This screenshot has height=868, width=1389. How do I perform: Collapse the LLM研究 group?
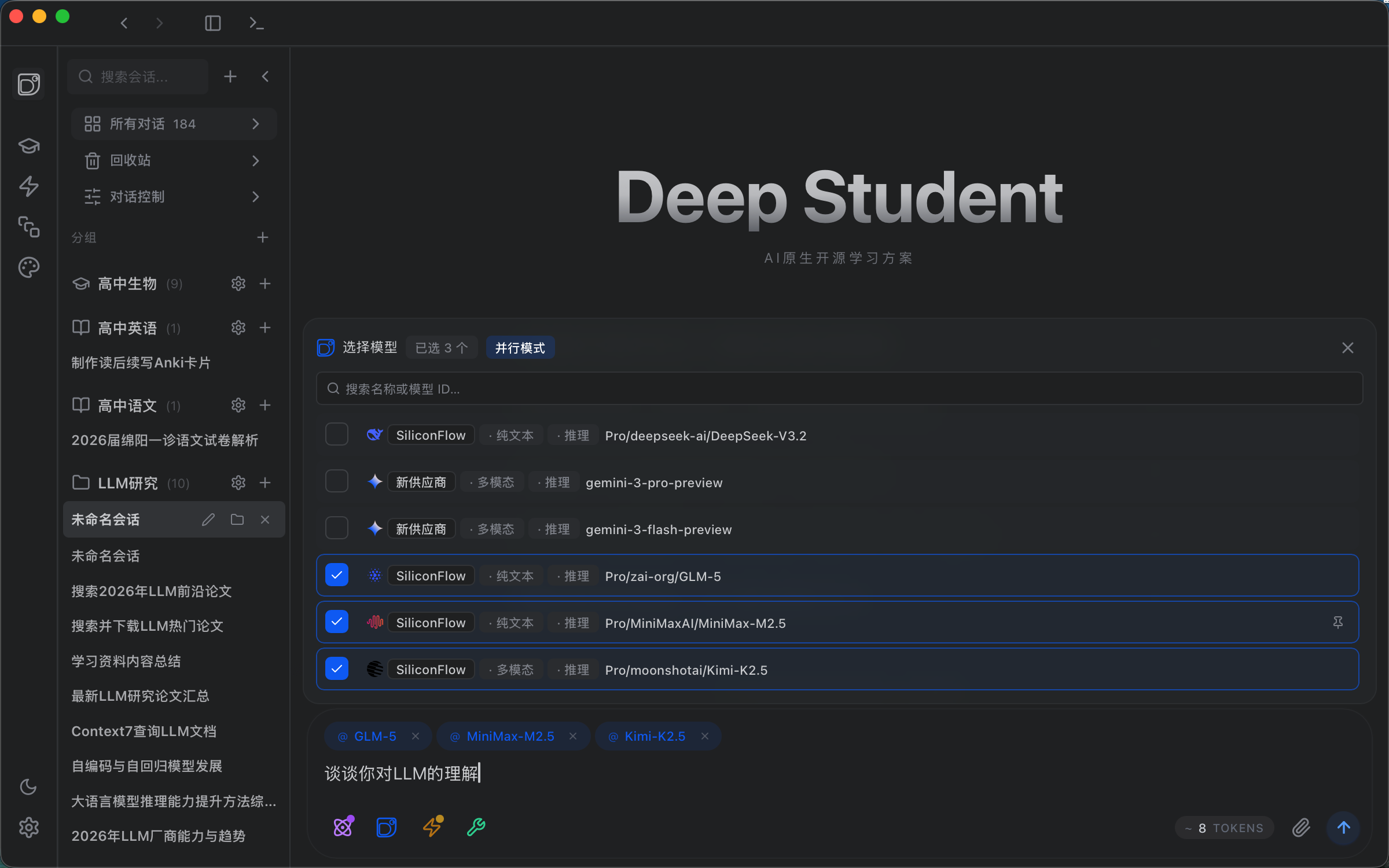click(x=131, y=483)
